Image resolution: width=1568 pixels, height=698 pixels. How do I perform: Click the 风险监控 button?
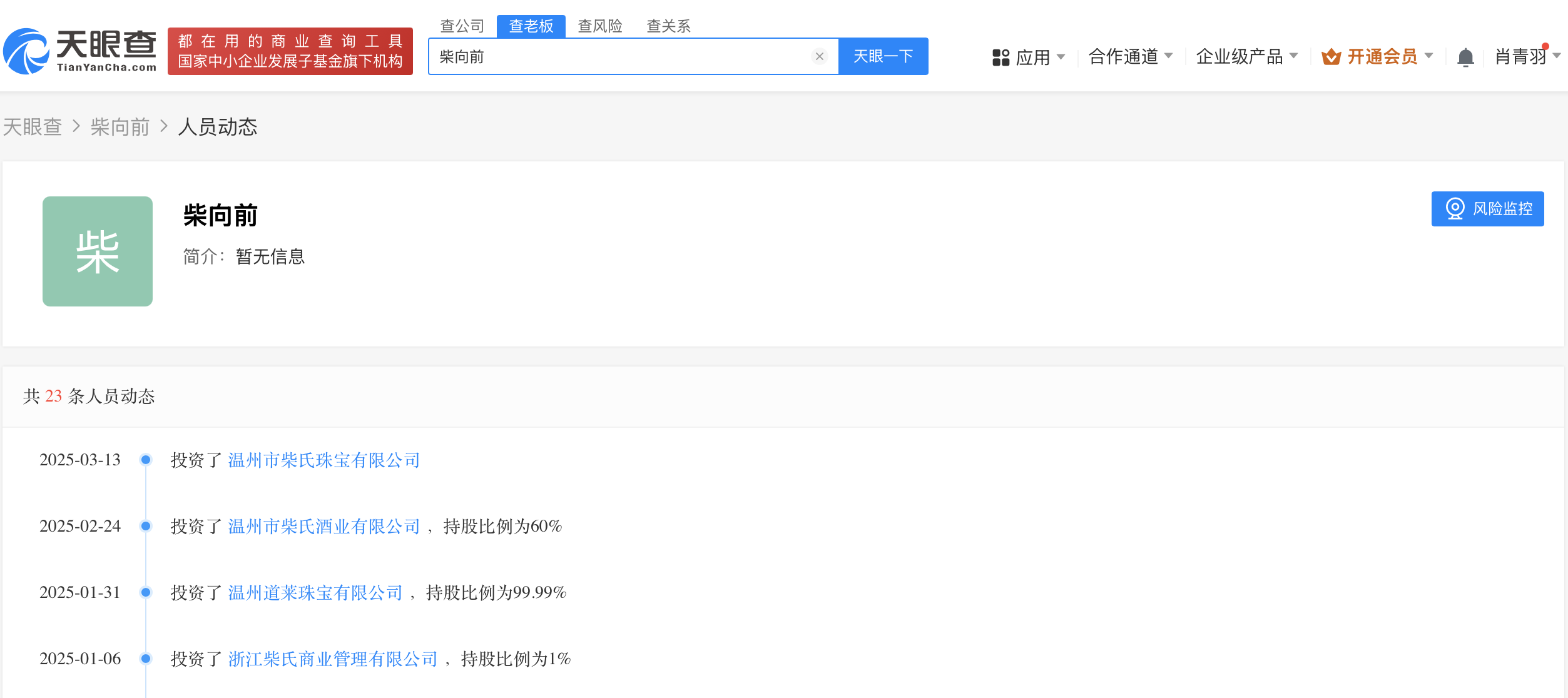point(1487,209)
